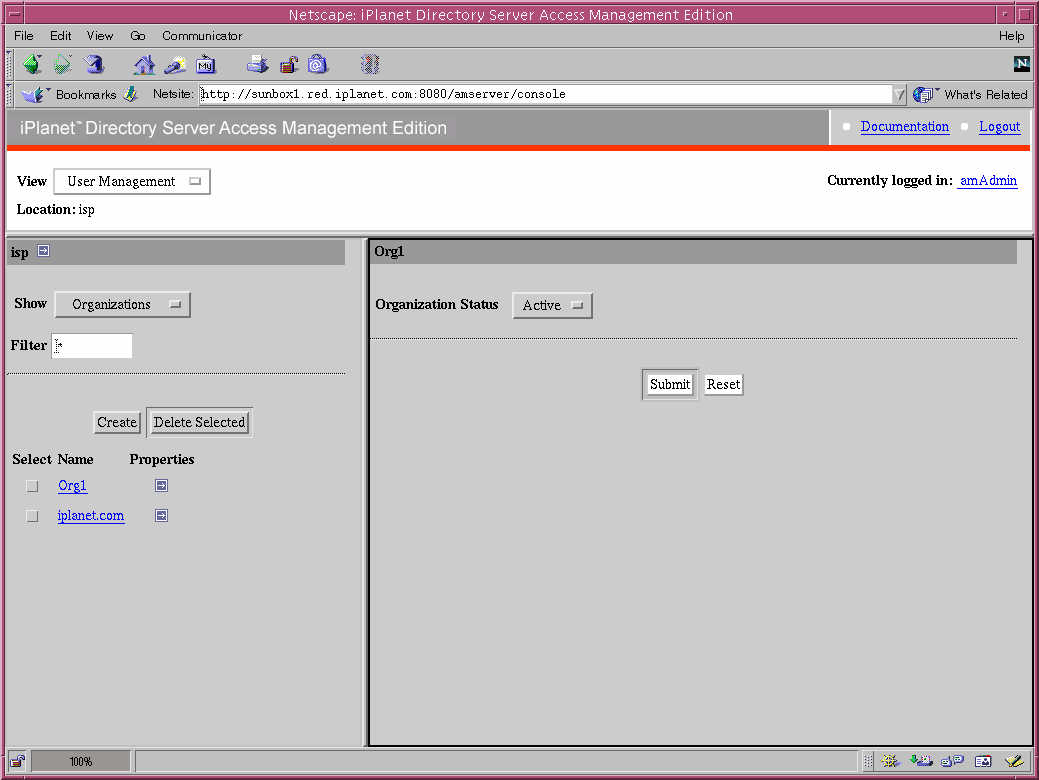Click the Logout link

coord(999,127)
